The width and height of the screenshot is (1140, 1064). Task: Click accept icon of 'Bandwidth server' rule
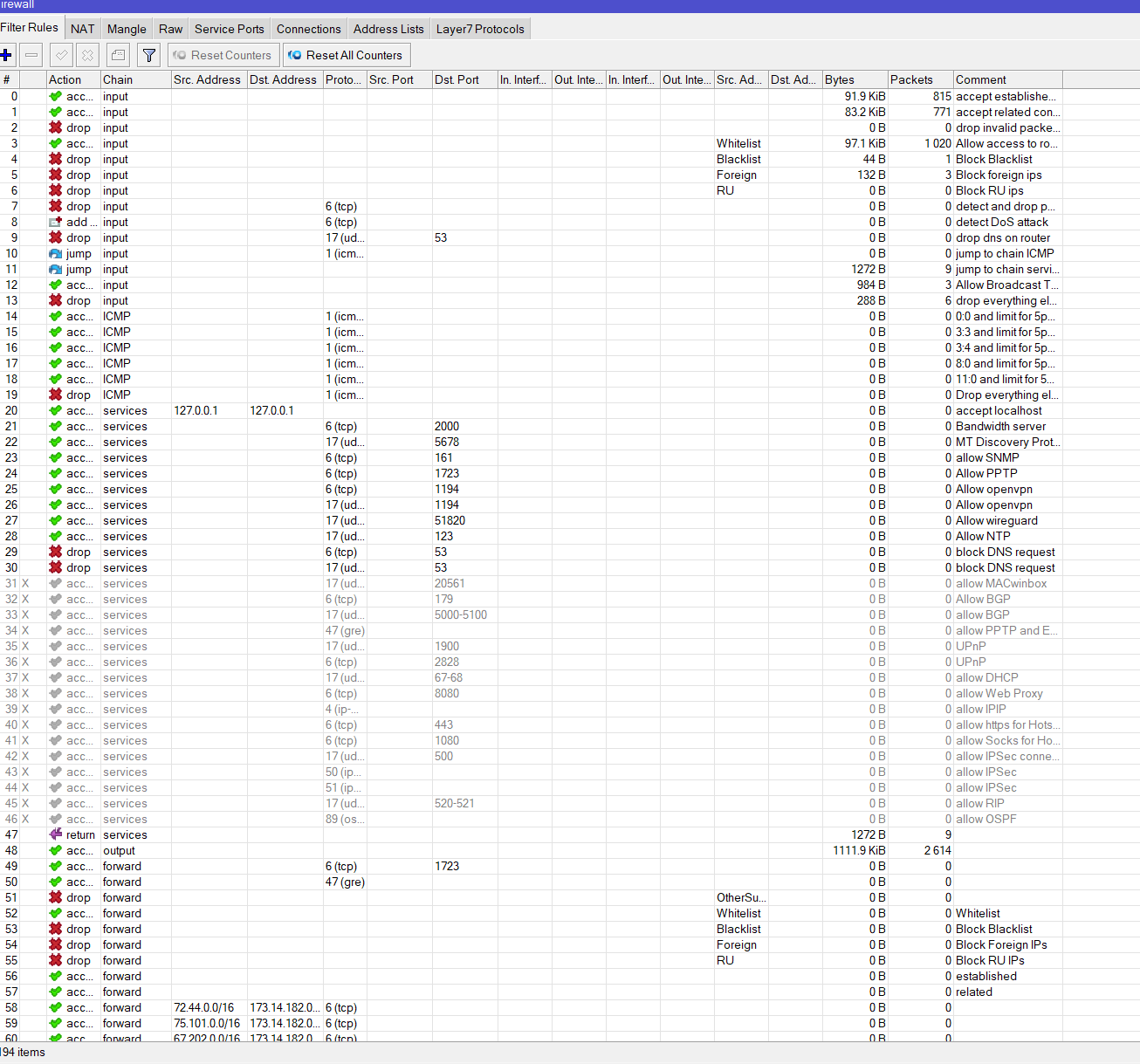pos(56,426)
